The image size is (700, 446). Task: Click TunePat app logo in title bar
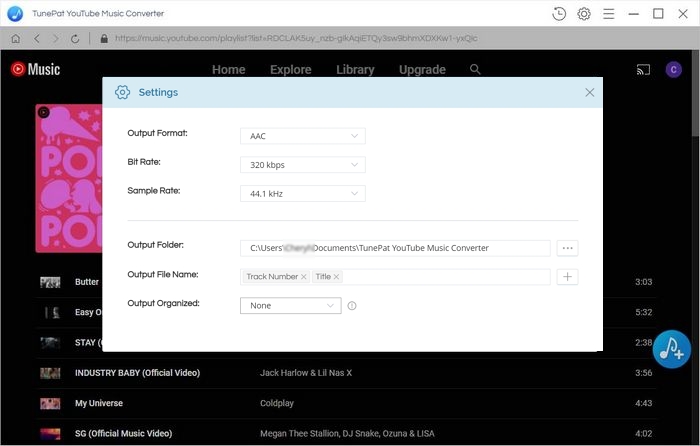15,14
